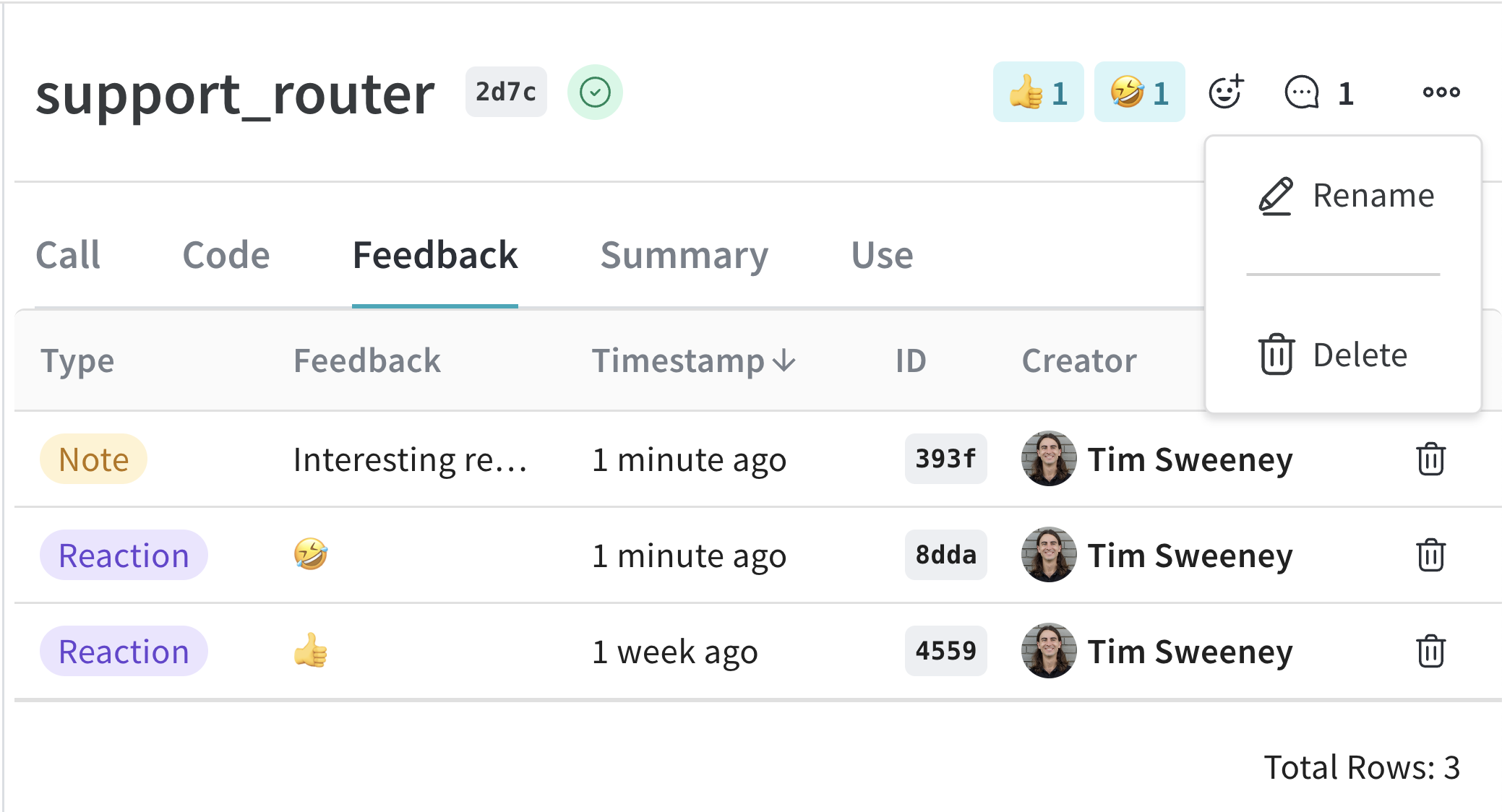Viewport: 1502px width, 812px height.
Task: Click the green checkmark status indicator
Action: (596, 93)
